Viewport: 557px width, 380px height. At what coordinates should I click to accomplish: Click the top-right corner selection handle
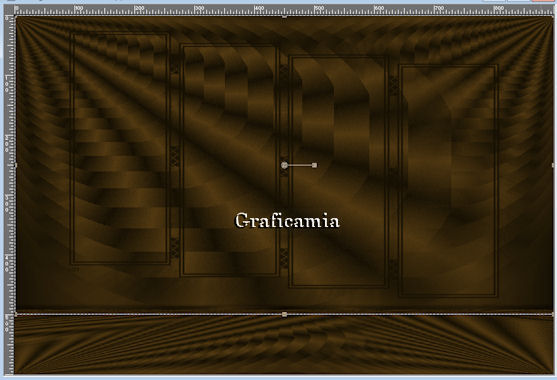553,16
